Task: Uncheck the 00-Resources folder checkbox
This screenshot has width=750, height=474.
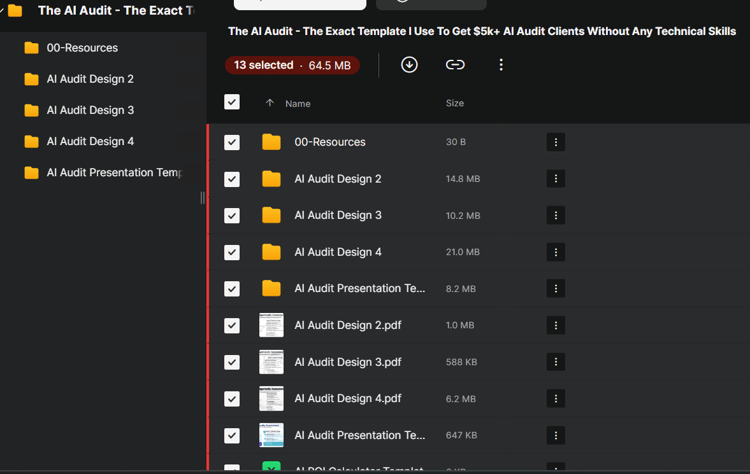Action: coord(232,142)
